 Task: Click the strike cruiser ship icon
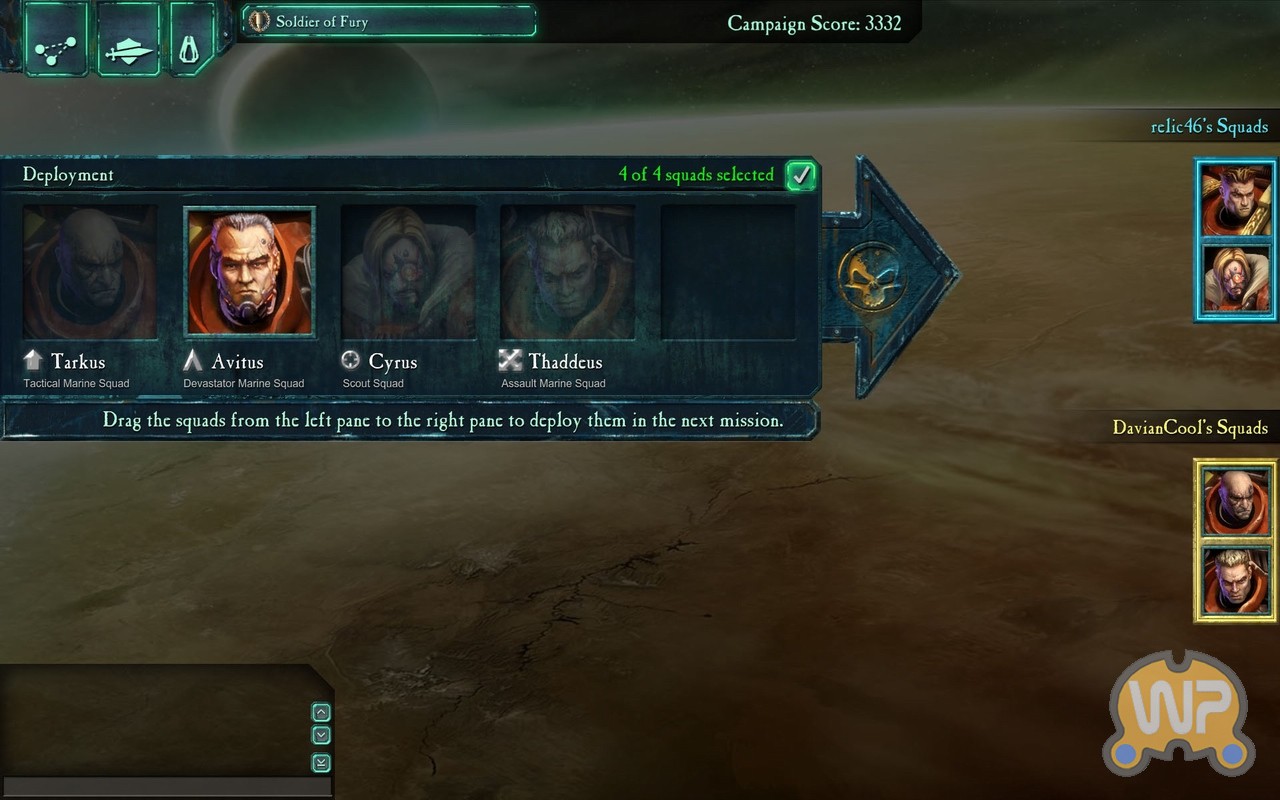point(129,38)
